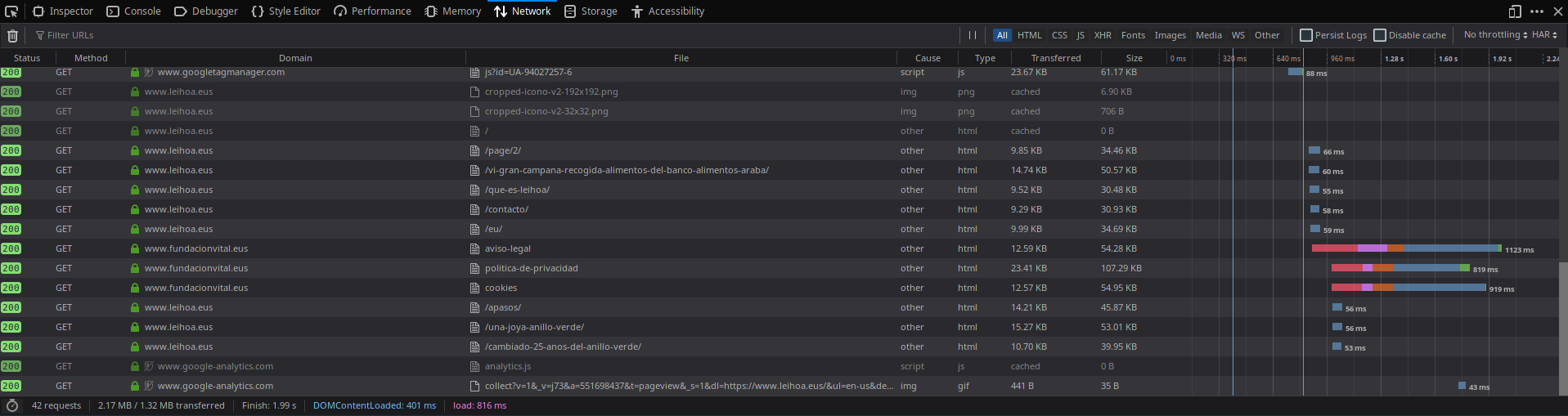This screenshot has width=1568, height=416.
Task: Open the Style Editor tab
Action: [285, 11]
